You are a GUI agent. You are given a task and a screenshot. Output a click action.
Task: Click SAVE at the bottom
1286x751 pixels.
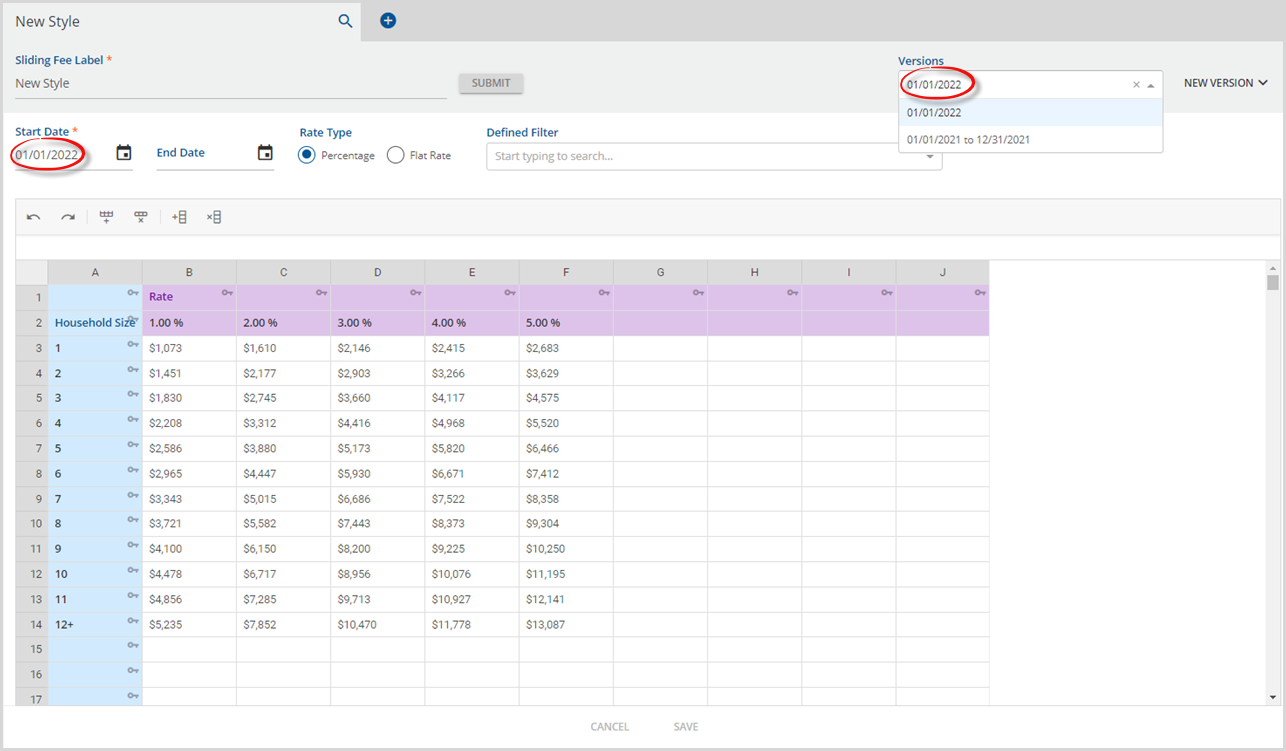pyautogui.click(x=685, y=726)
